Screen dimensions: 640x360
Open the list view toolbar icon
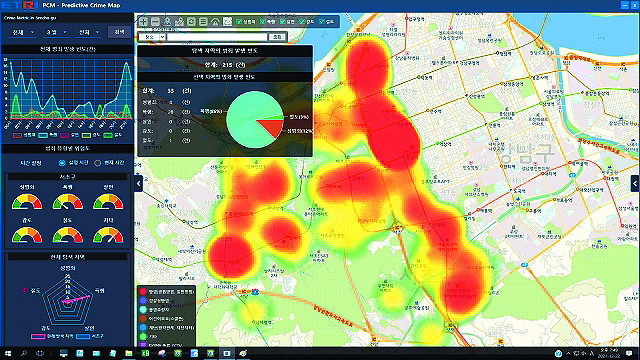[203, 22]
